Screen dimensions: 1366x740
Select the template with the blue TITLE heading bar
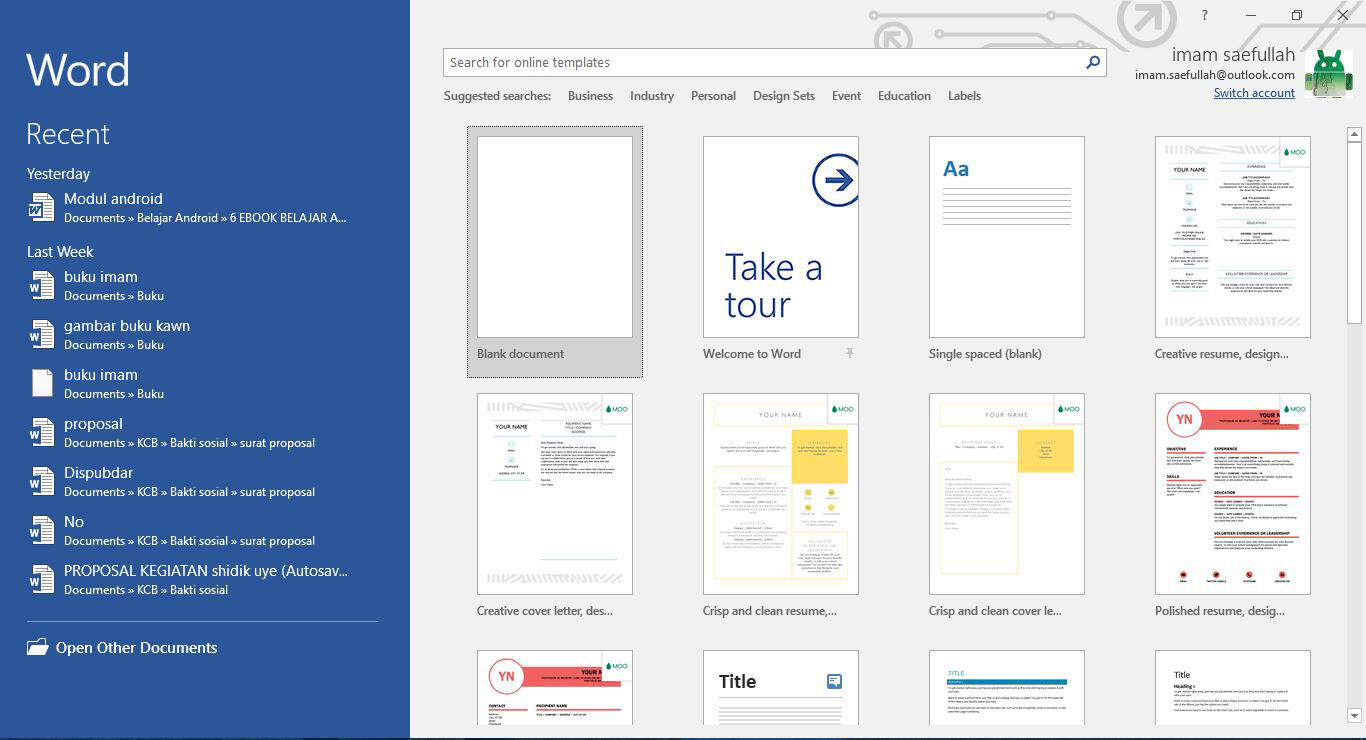coord(1007,688)
